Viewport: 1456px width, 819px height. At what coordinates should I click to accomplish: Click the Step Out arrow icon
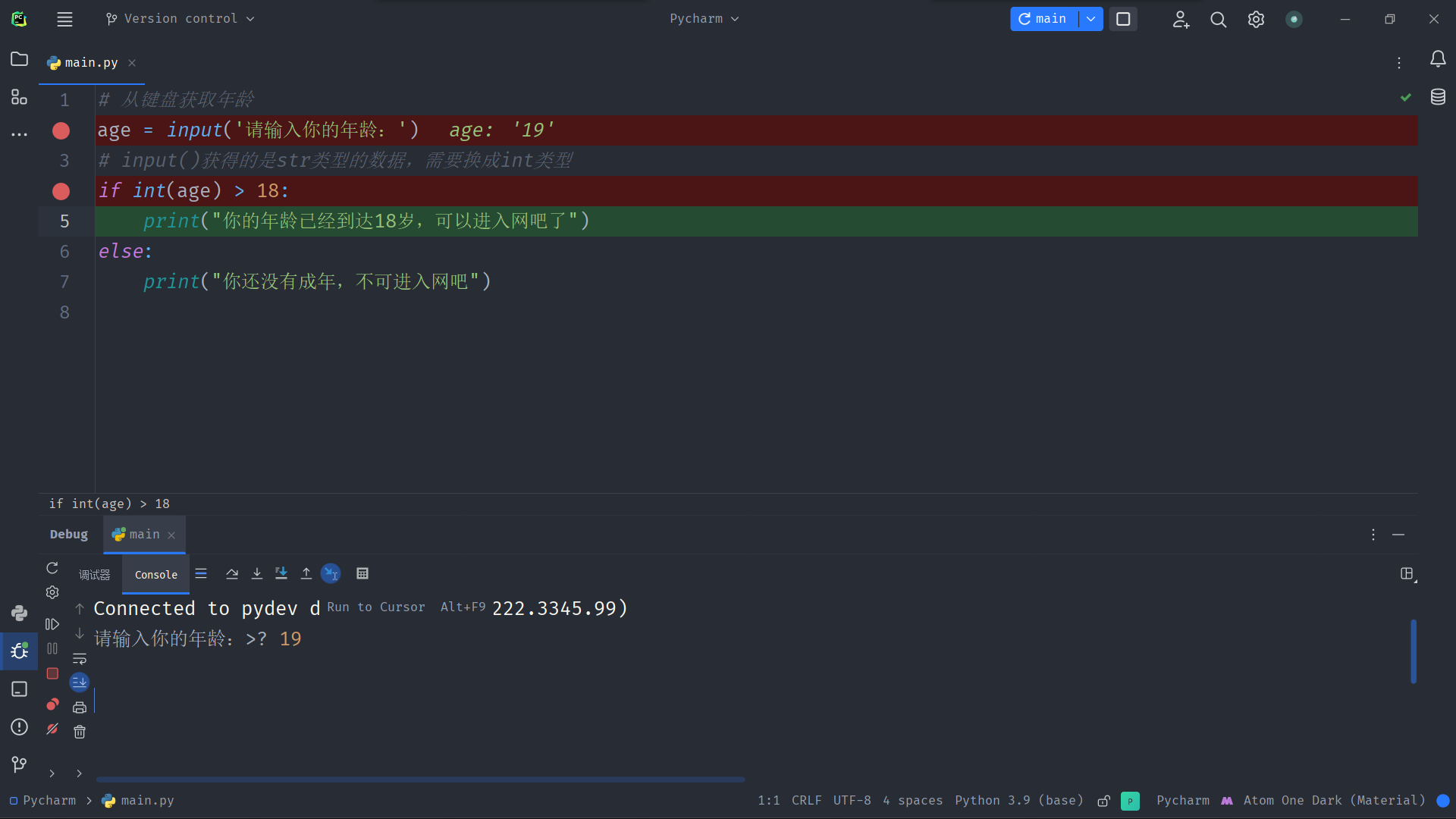306,574
